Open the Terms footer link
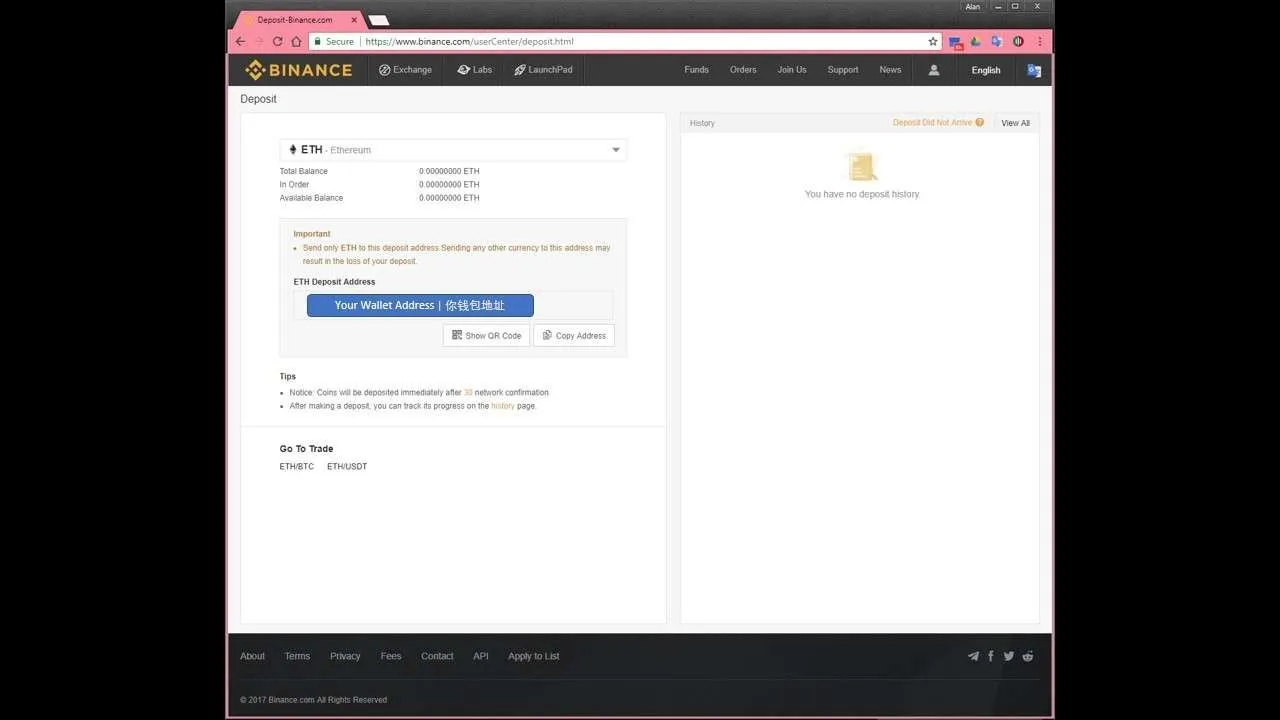 pyautogui.click(x=297, y=656)
